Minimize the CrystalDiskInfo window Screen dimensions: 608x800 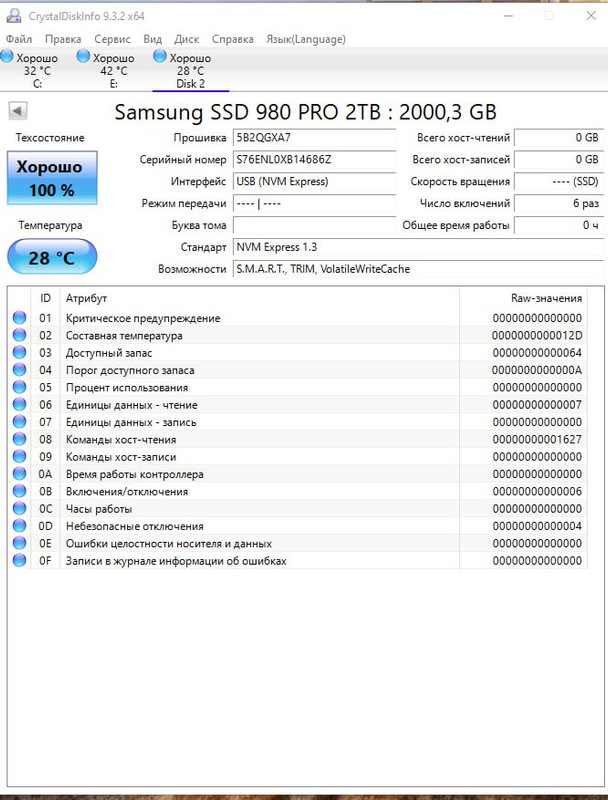508,16
